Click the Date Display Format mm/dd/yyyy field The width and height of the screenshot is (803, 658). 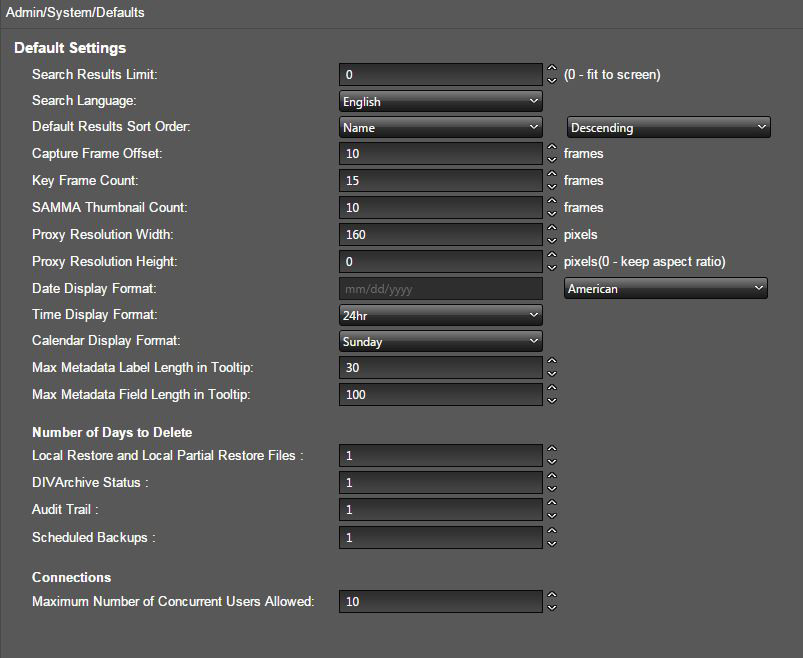(x=440, y=289)
